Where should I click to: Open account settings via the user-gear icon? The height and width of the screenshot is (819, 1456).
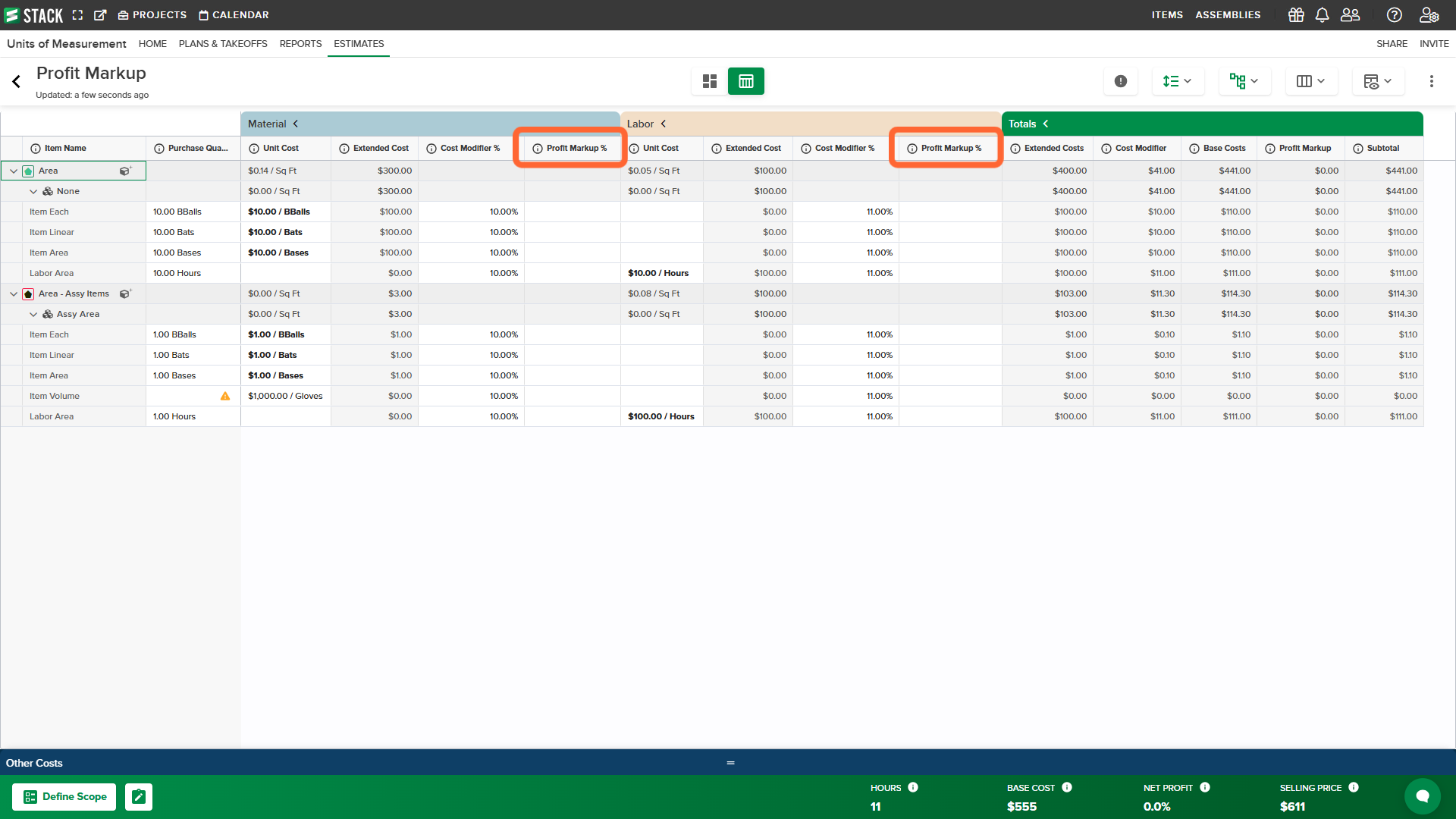click(1429, 14)
